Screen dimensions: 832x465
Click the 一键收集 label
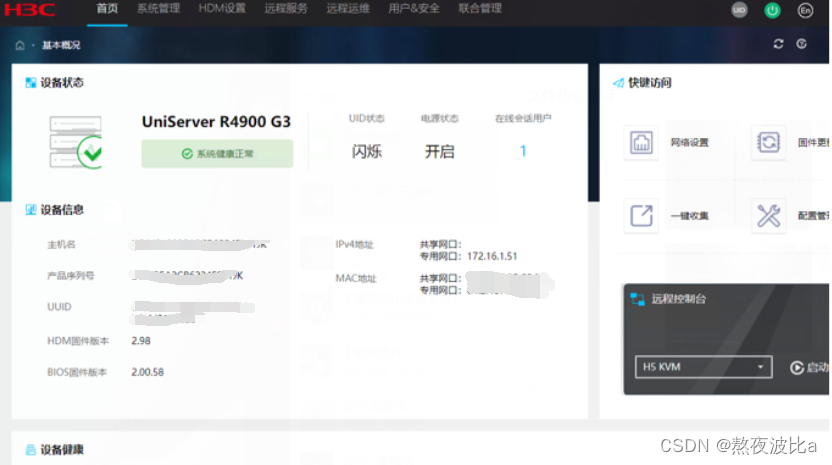pyautogui.click(x=689, y=216)
